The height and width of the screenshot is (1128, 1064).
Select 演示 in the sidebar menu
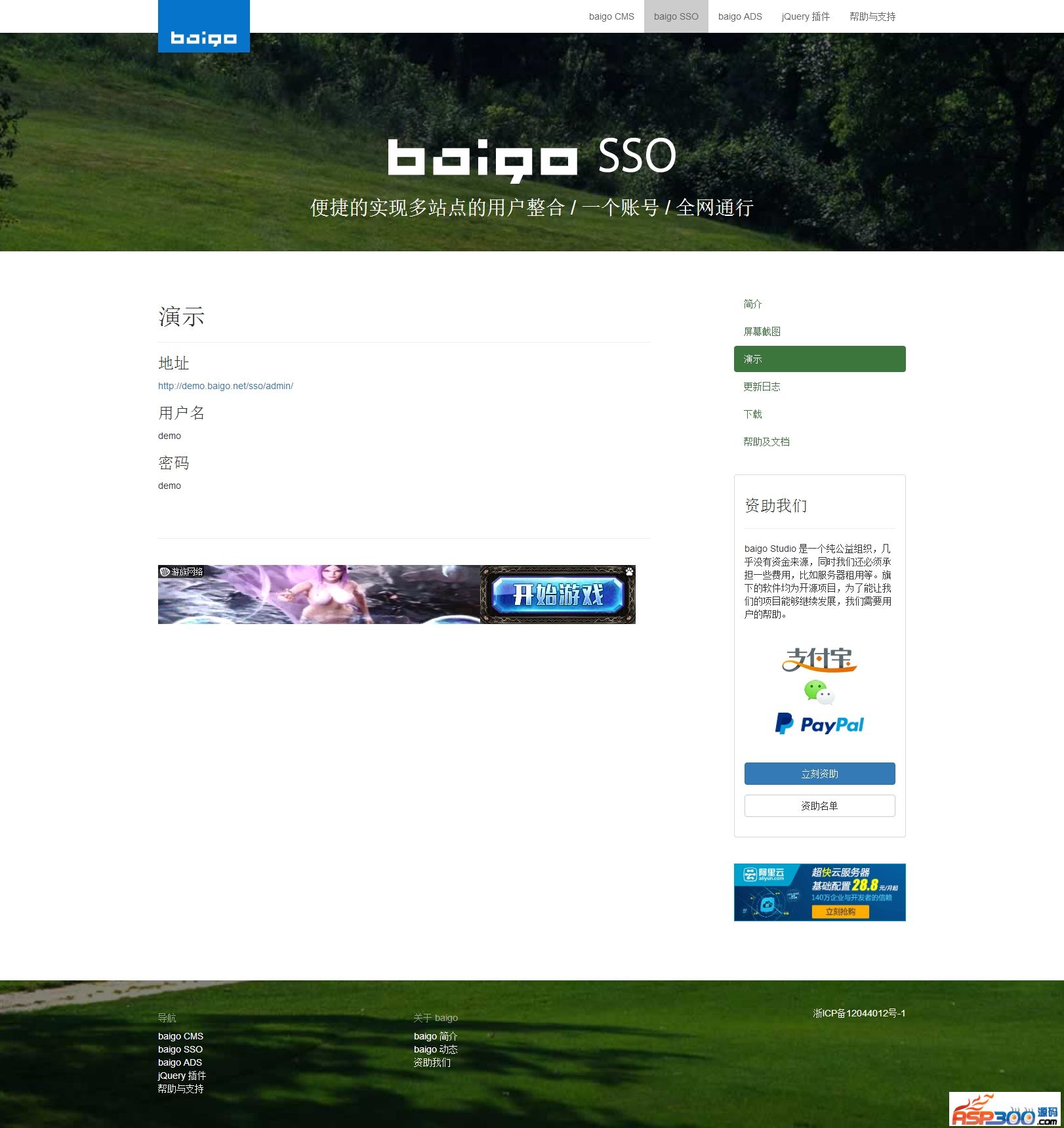coord(820,359)
